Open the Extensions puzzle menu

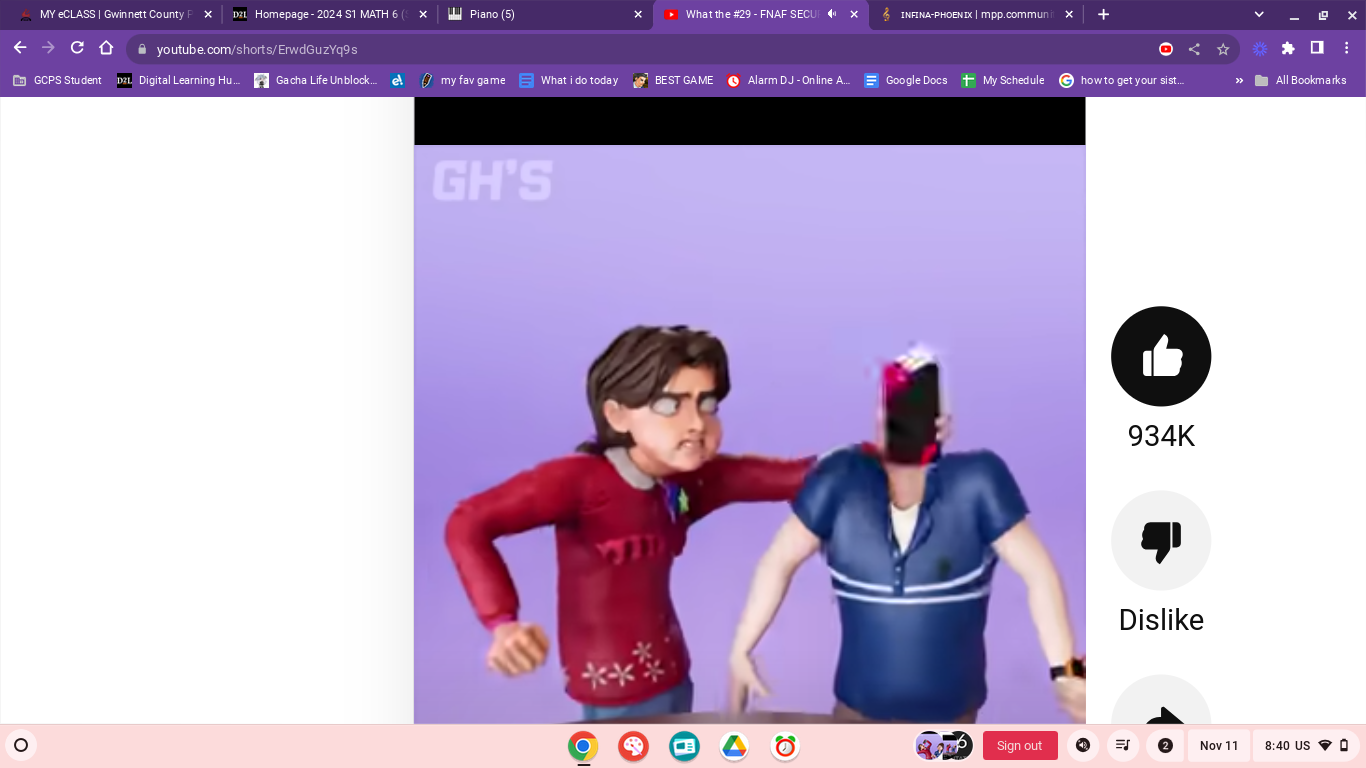click(1288, 48)
